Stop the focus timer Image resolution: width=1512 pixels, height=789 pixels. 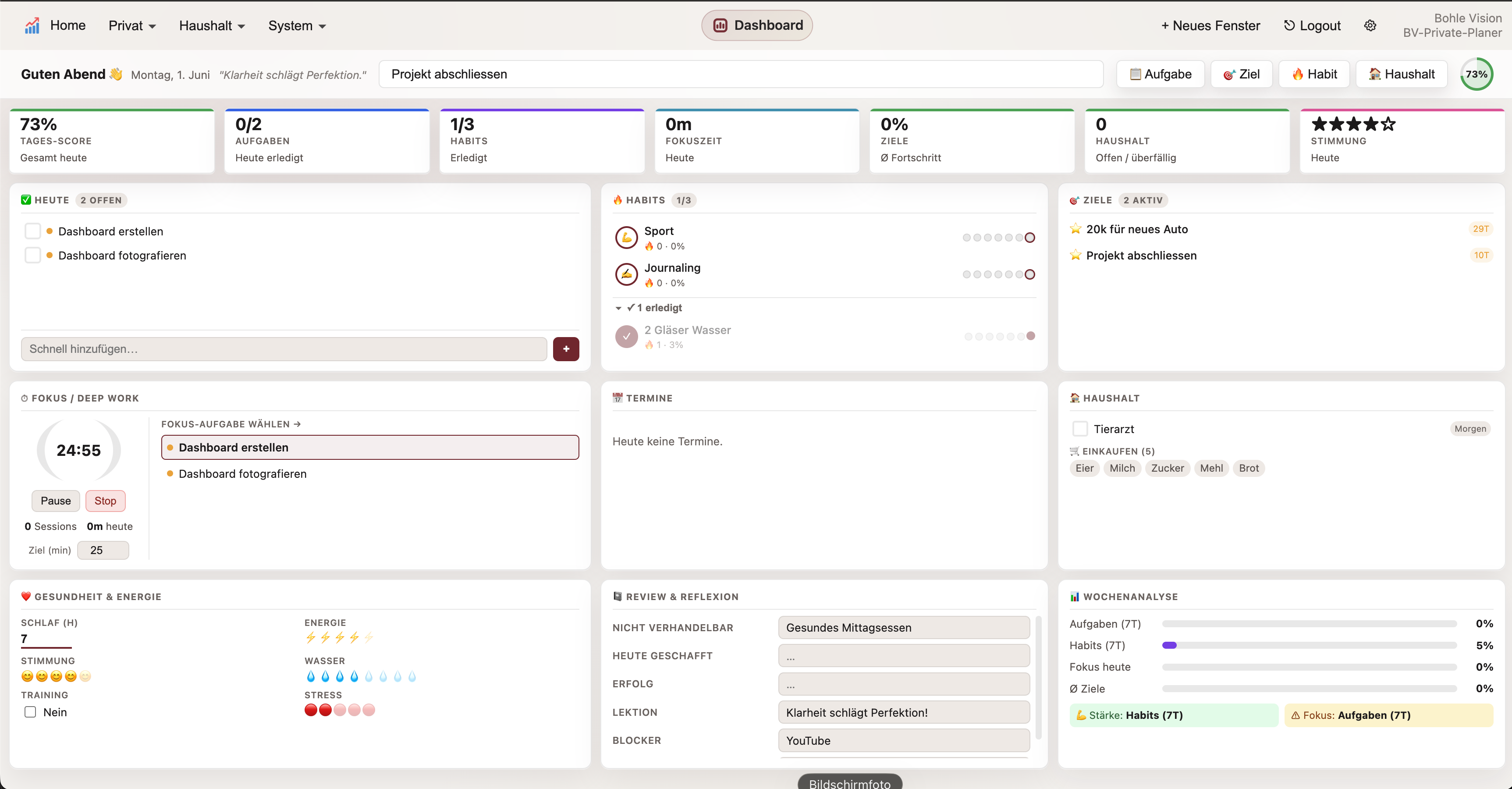[x=106, y=501]
